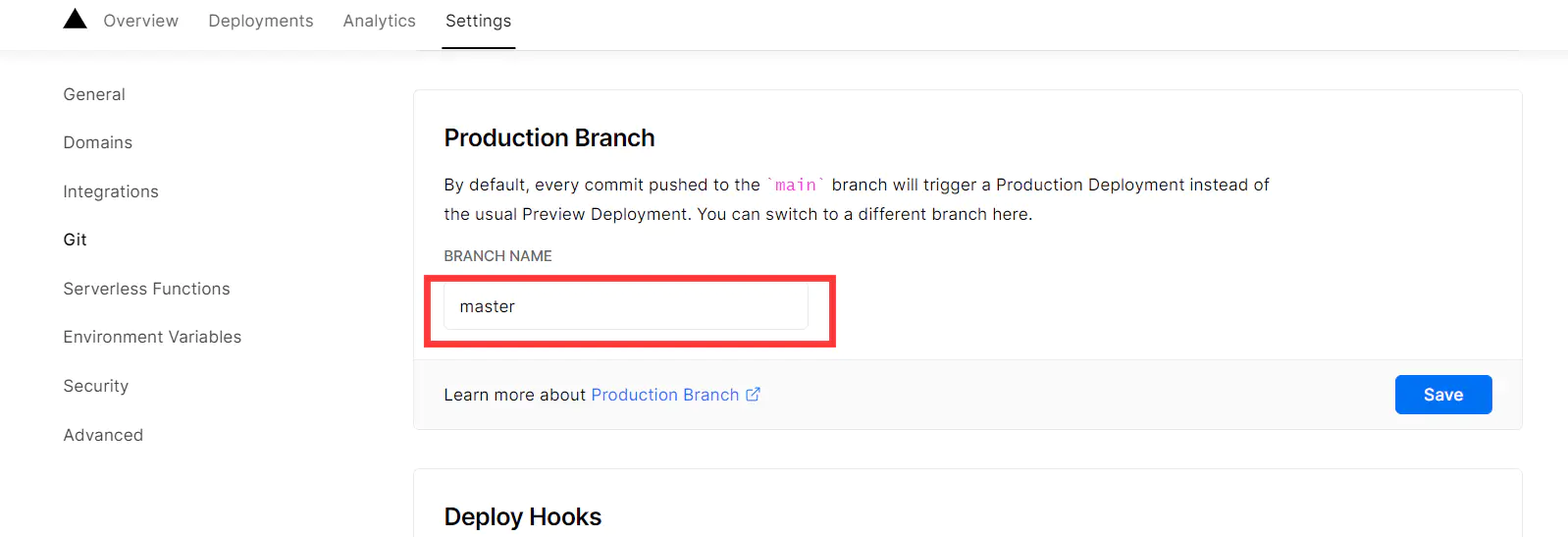The height and width of the screenshot is (537, 1568).
Task: Open the Integrations settings section
Action: [111, 191]
